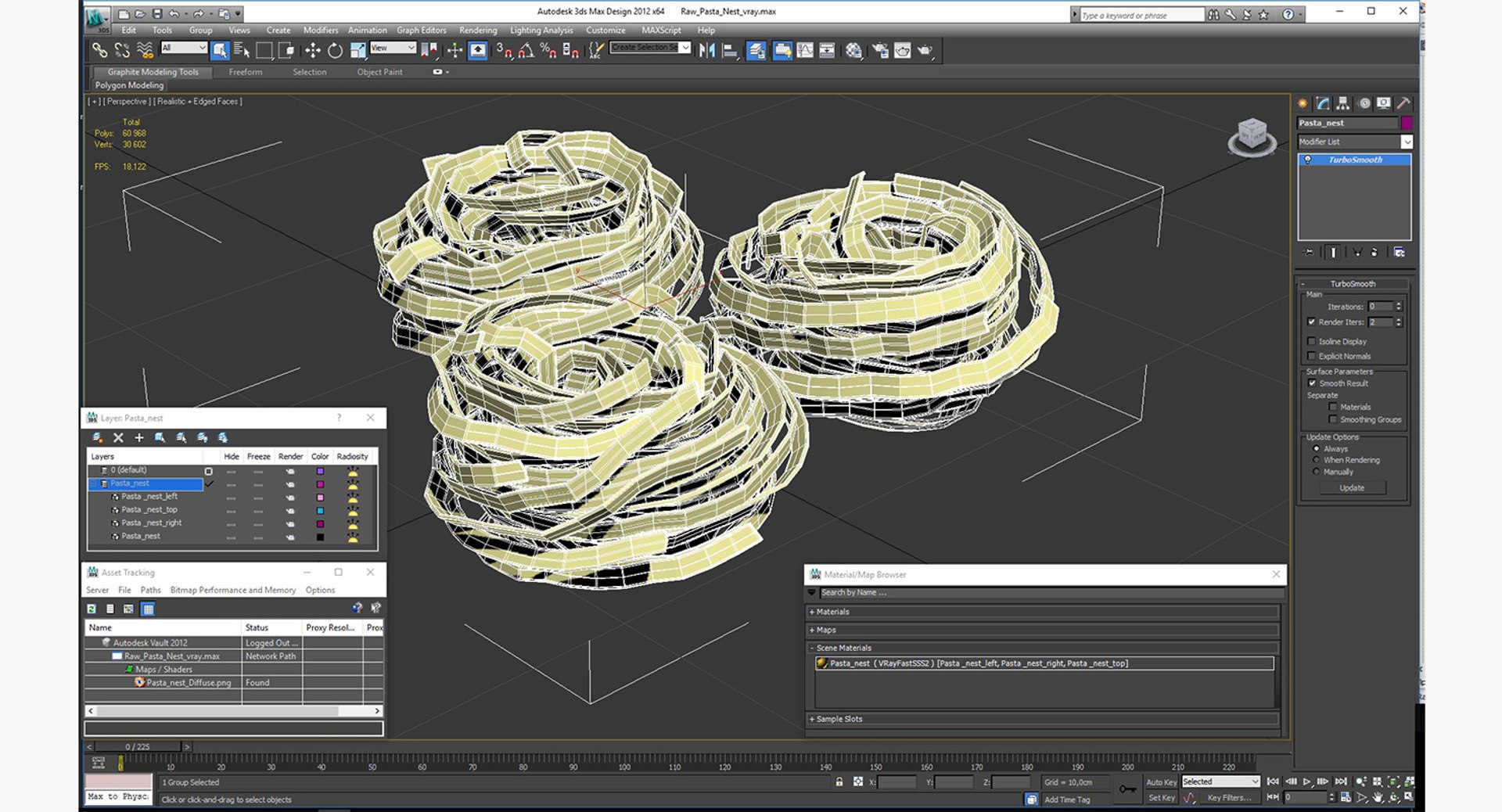Choose the Select and Move tool
Image resolution: width=1502 pixels, height=812 pixels.
(312, 51)
